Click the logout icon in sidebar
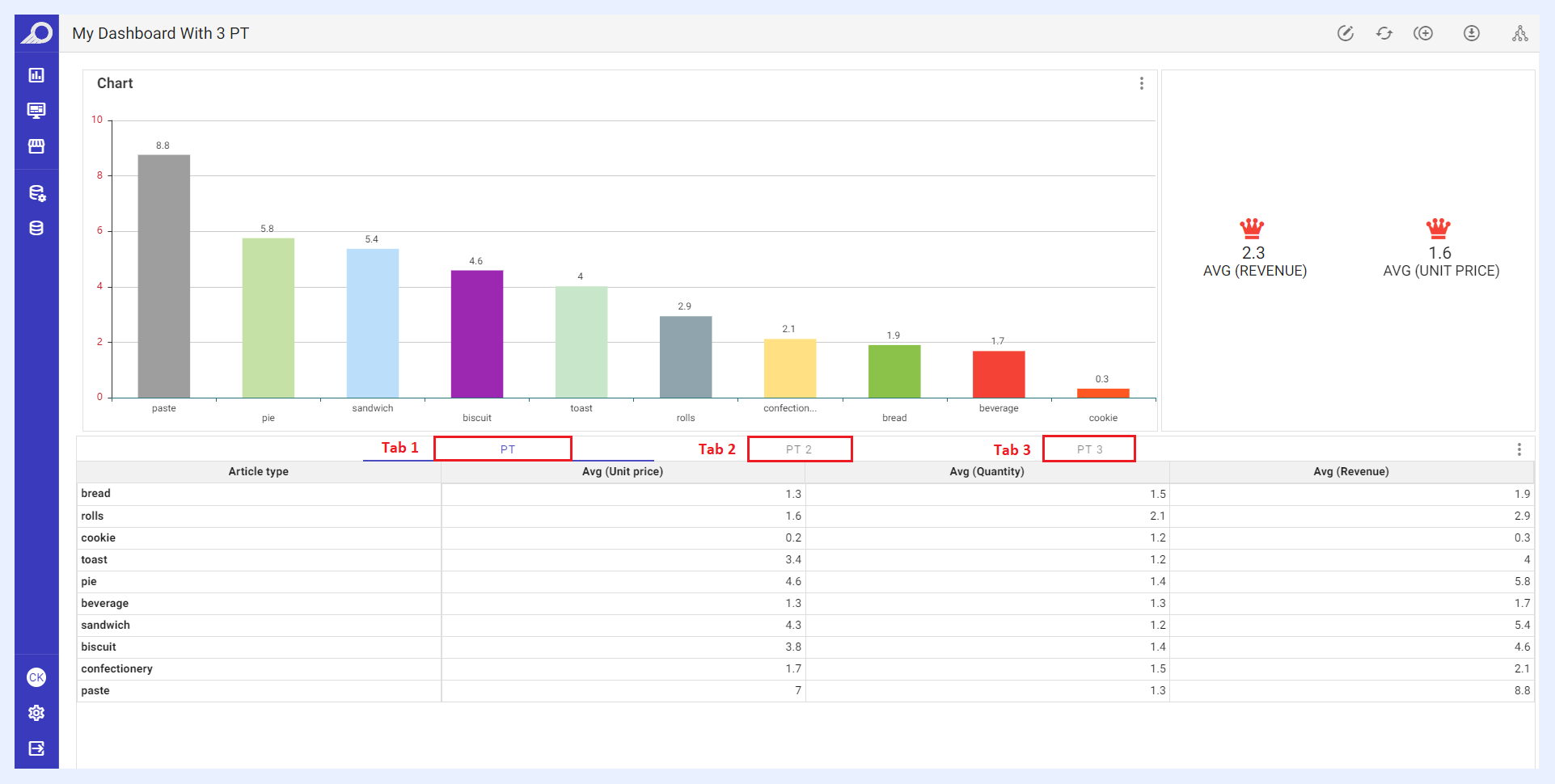The width and height of the screenshot is (1555, 784). tap(36, 748)
